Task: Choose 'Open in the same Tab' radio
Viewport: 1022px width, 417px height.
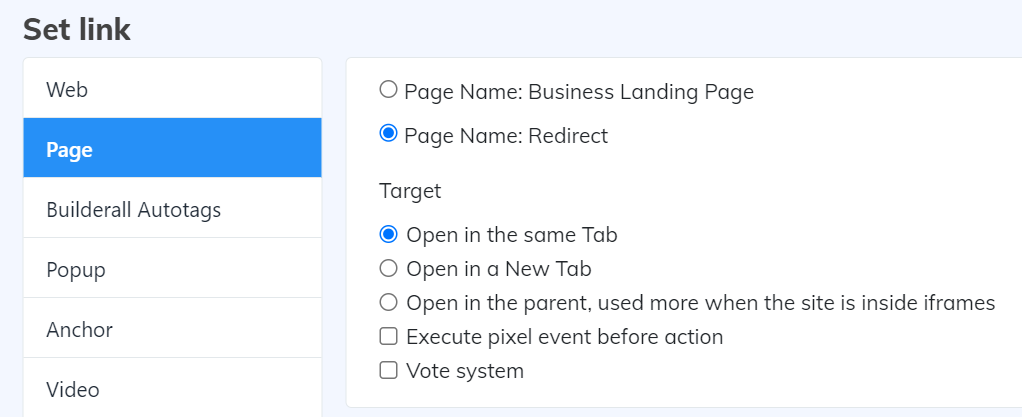Action: [x=389, y=234]
